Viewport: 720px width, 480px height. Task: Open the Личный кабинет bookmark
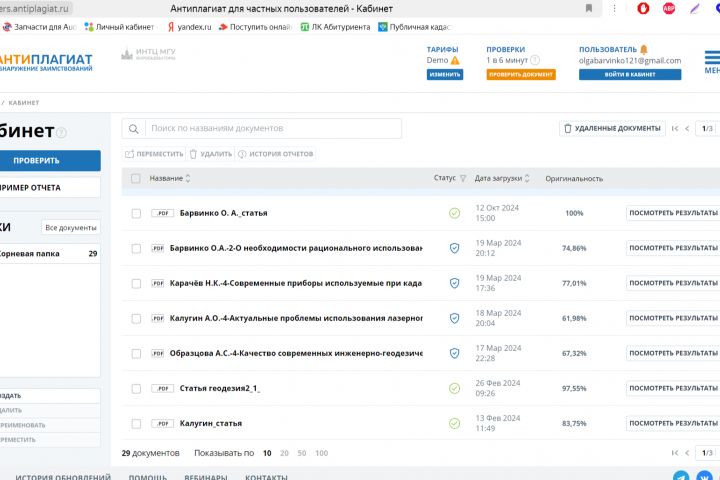[x=119, y=27]
